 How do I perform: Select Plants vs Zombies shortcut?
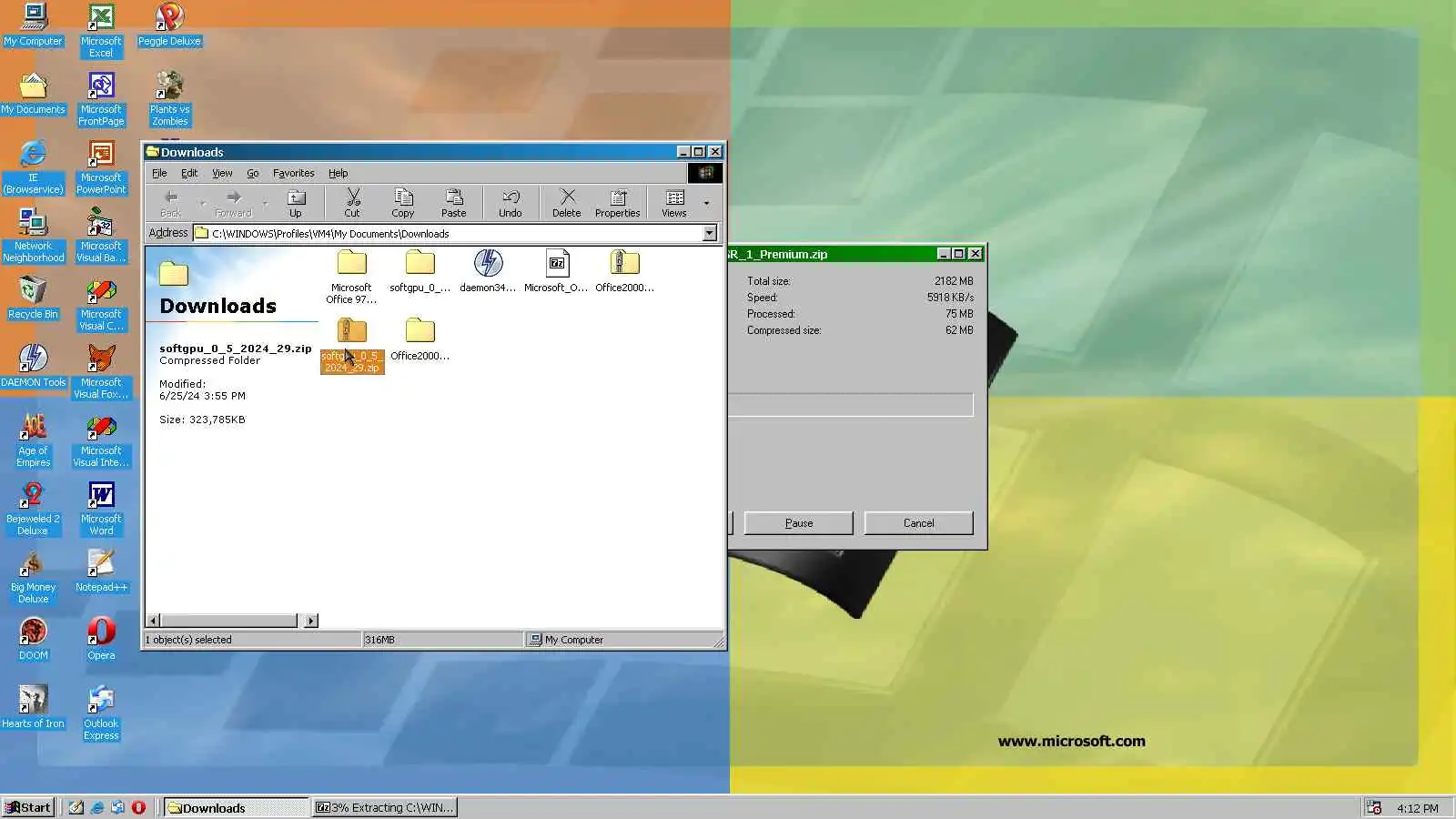click(x=169, y=98)
